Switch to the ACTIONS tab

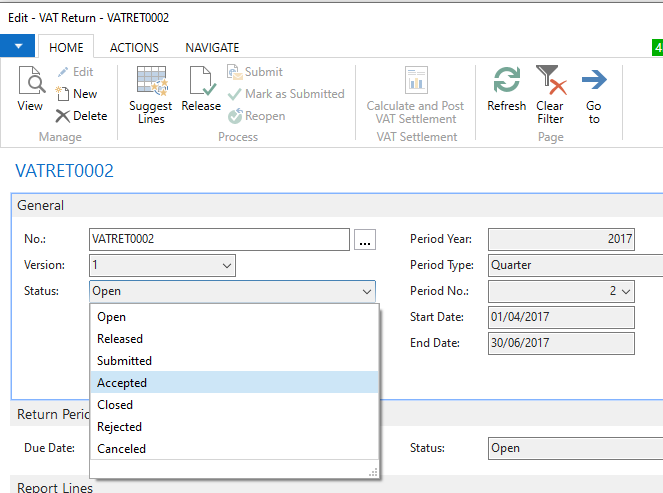click(x=134, y=47)
